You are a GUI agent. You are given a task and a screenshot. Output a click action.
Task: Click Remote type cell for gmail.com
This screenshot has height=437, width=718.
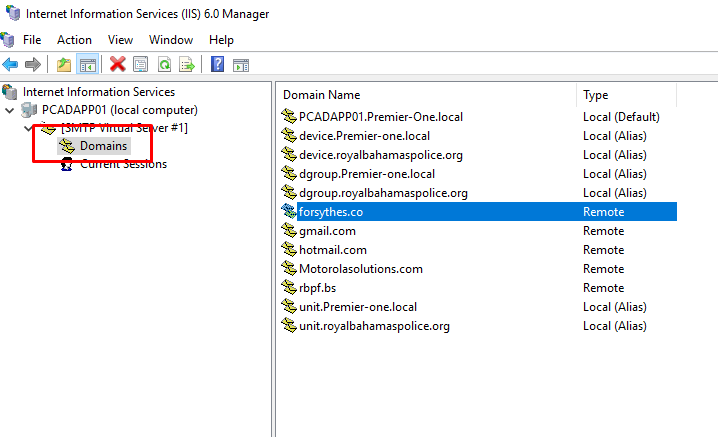point(604,231)
